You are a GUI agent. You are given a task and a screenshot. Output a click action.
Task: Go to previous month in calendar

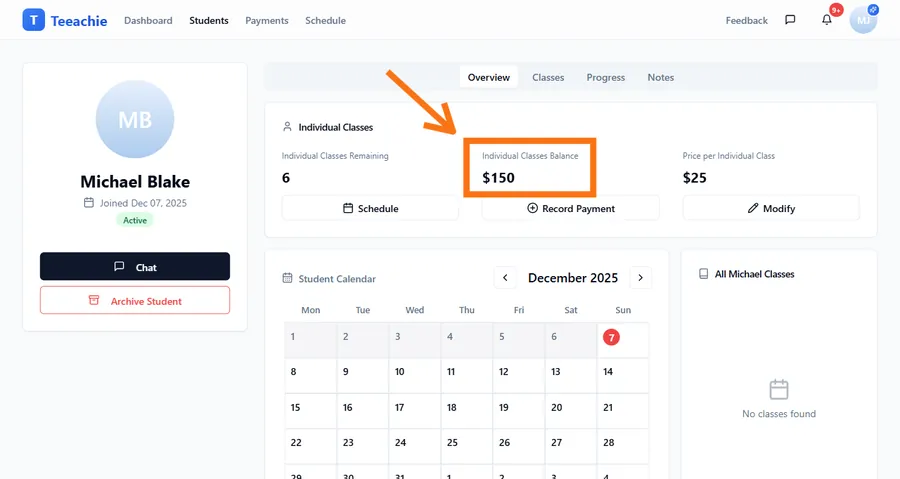coord(505,278)
